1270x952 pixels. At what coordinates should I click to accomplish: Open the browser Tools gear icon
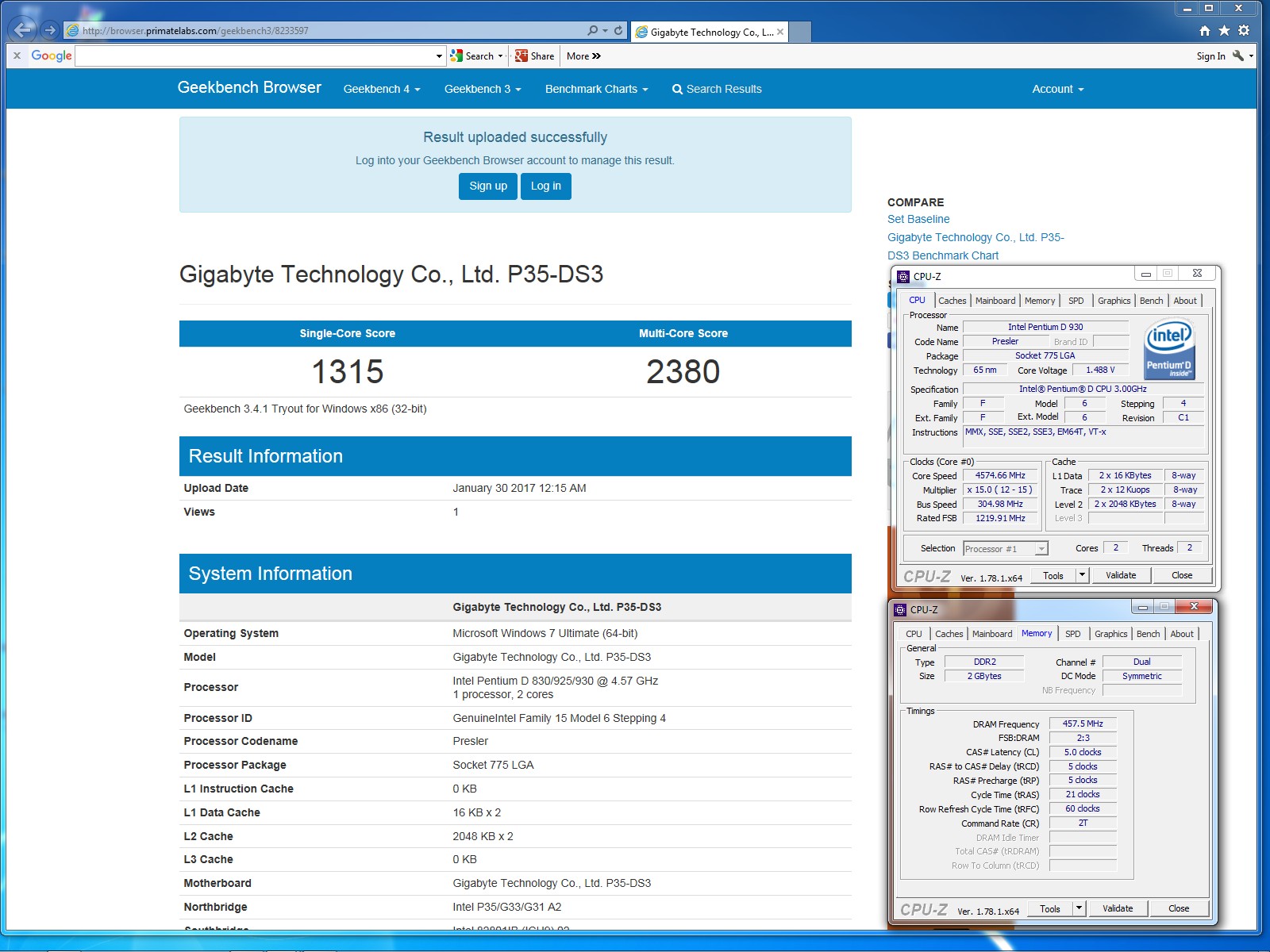point(1244,30)
